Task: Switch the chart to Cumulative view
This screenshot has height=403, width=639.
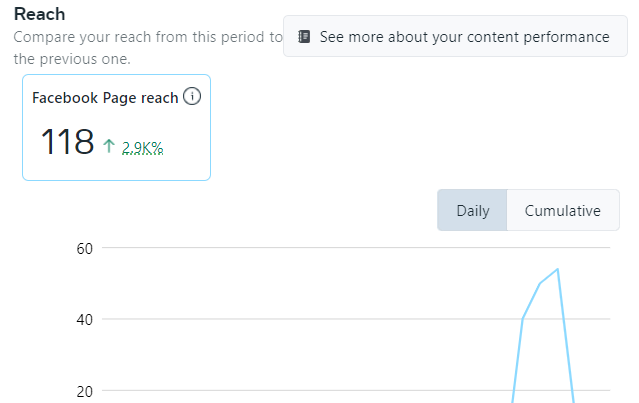Action: point(562,211)
